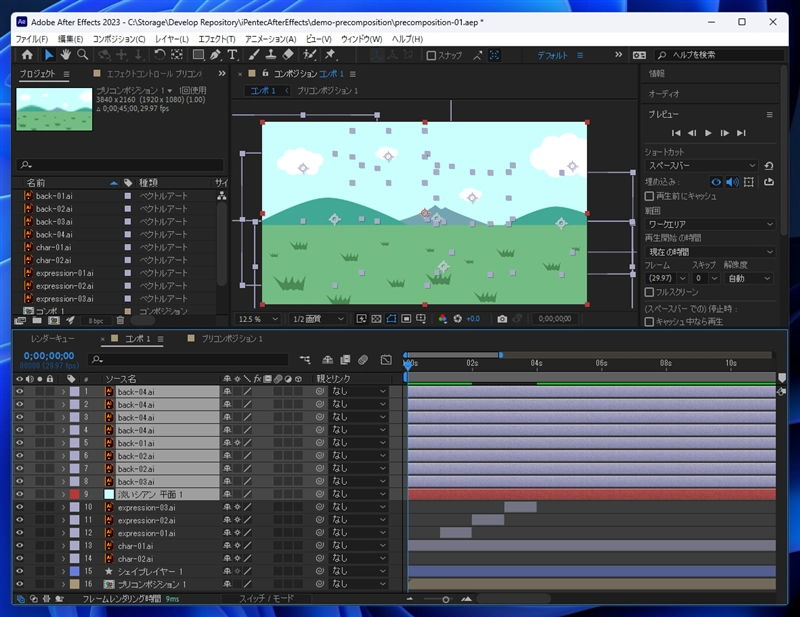Image resolution: width=800 pixels, height=617 pixels.
Task: Click the motion blur enable icon in timeline
Action: tap(363, 360)
